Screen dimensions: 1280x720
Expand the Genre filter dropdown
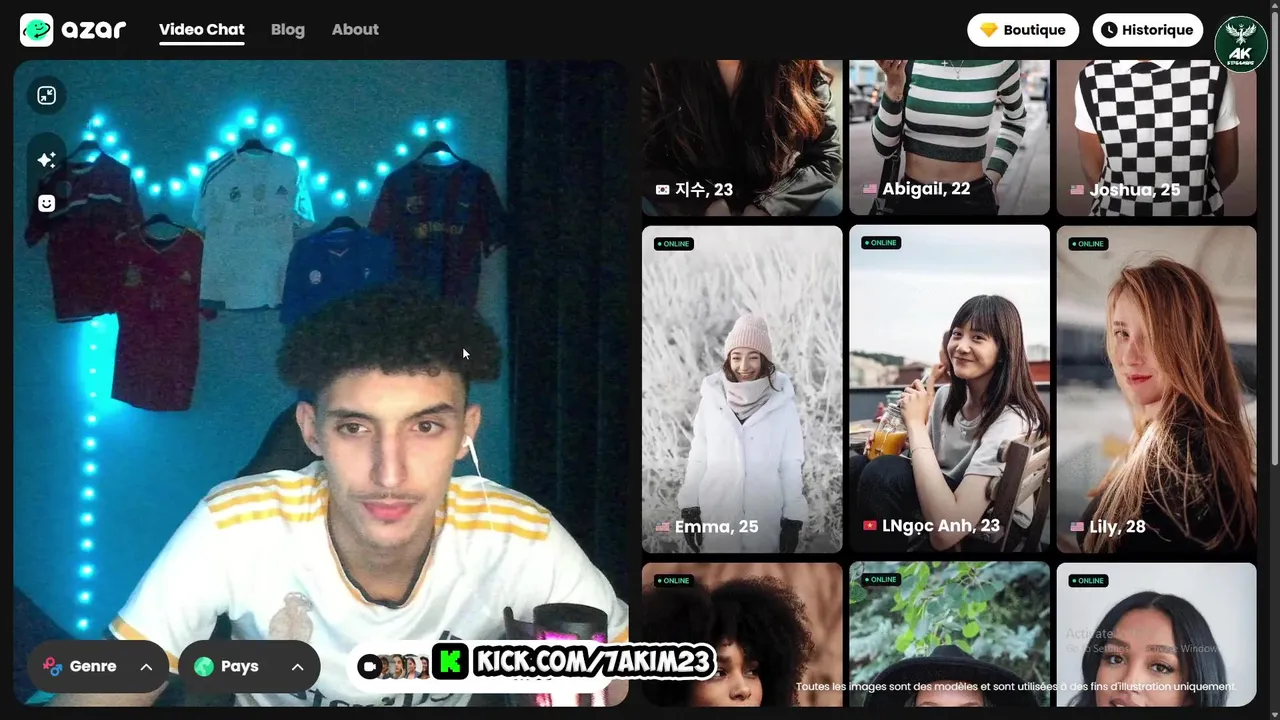coord(146,667)
